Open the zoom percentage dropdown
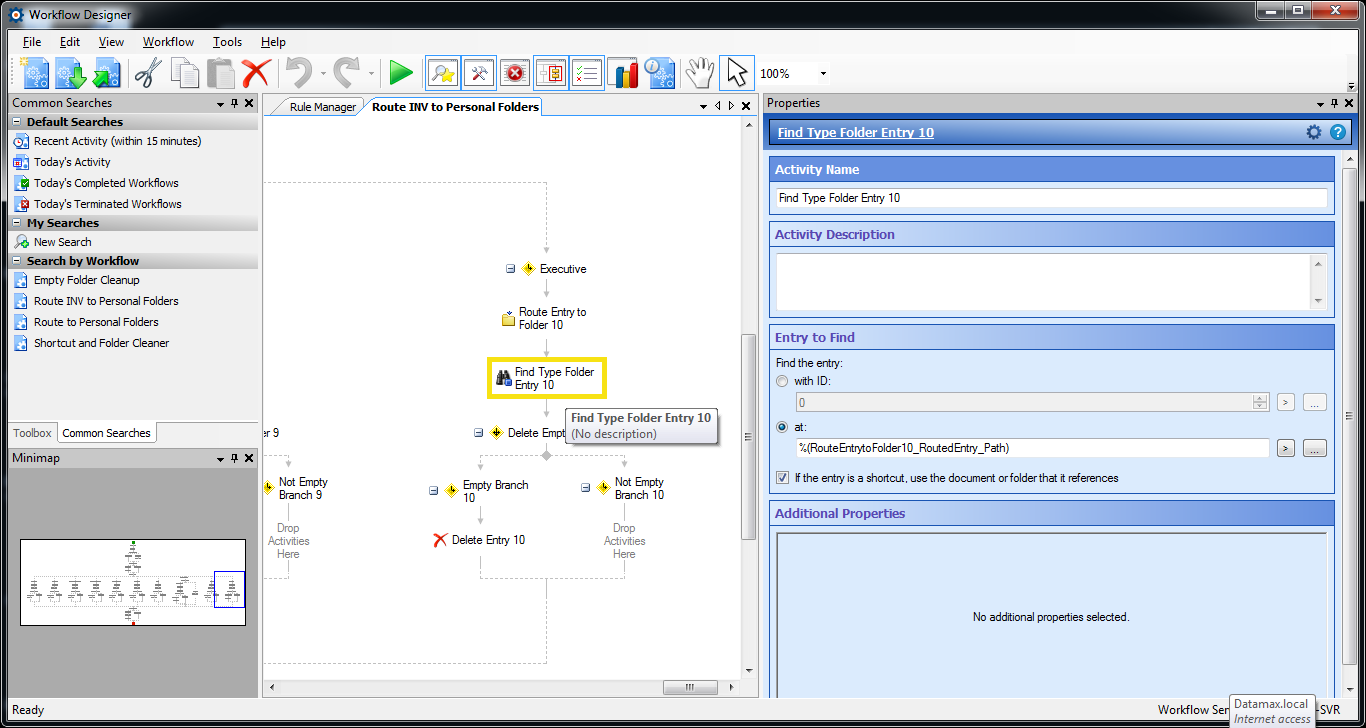Image resolution: width=1366 pixels, height=728 pixels. 823,74
